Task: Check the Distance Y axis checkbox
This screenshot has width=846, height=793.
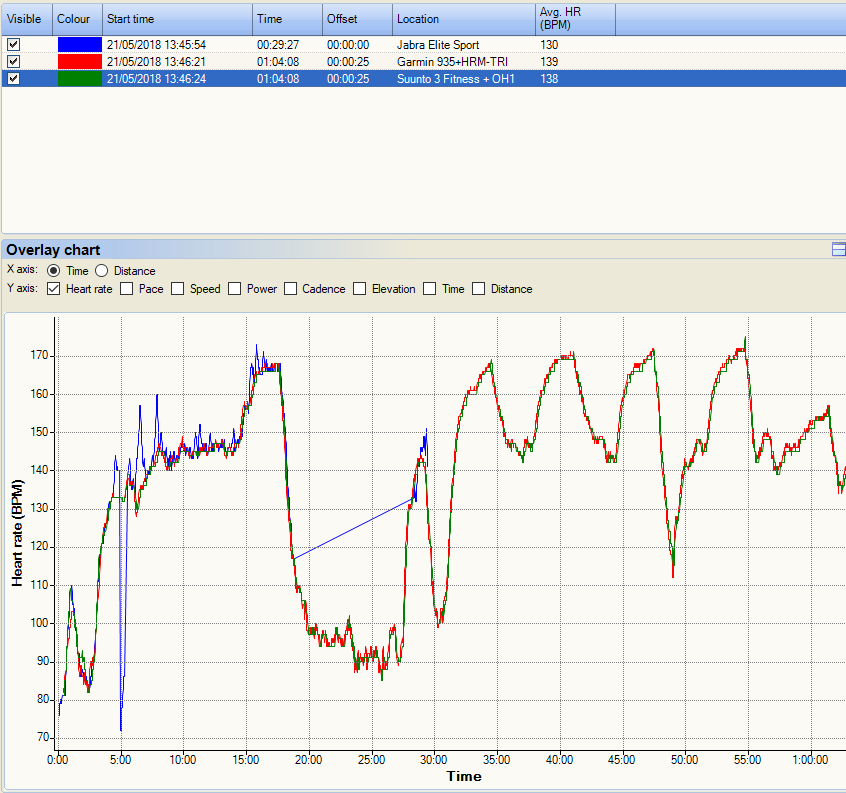Action: (479, 289)
